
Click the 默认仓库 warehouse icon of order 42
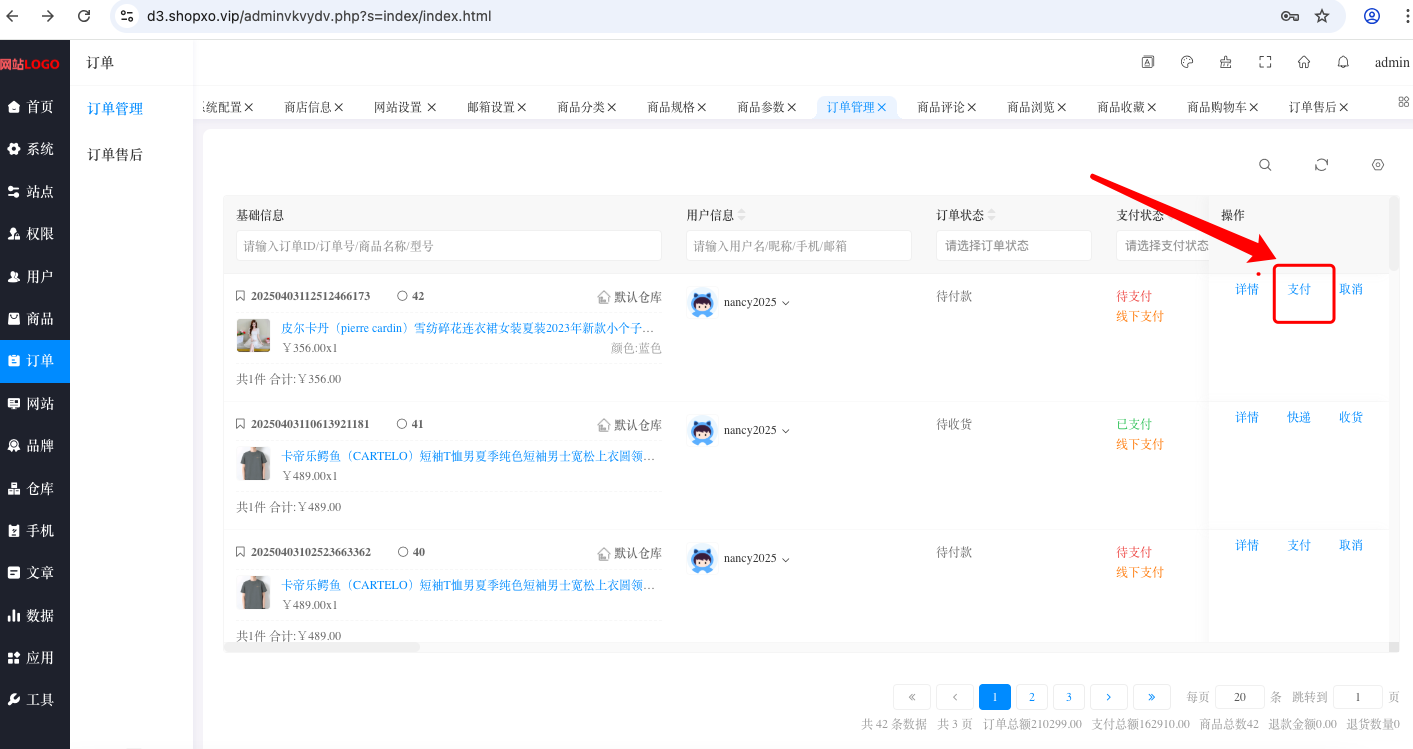point(604,296)
